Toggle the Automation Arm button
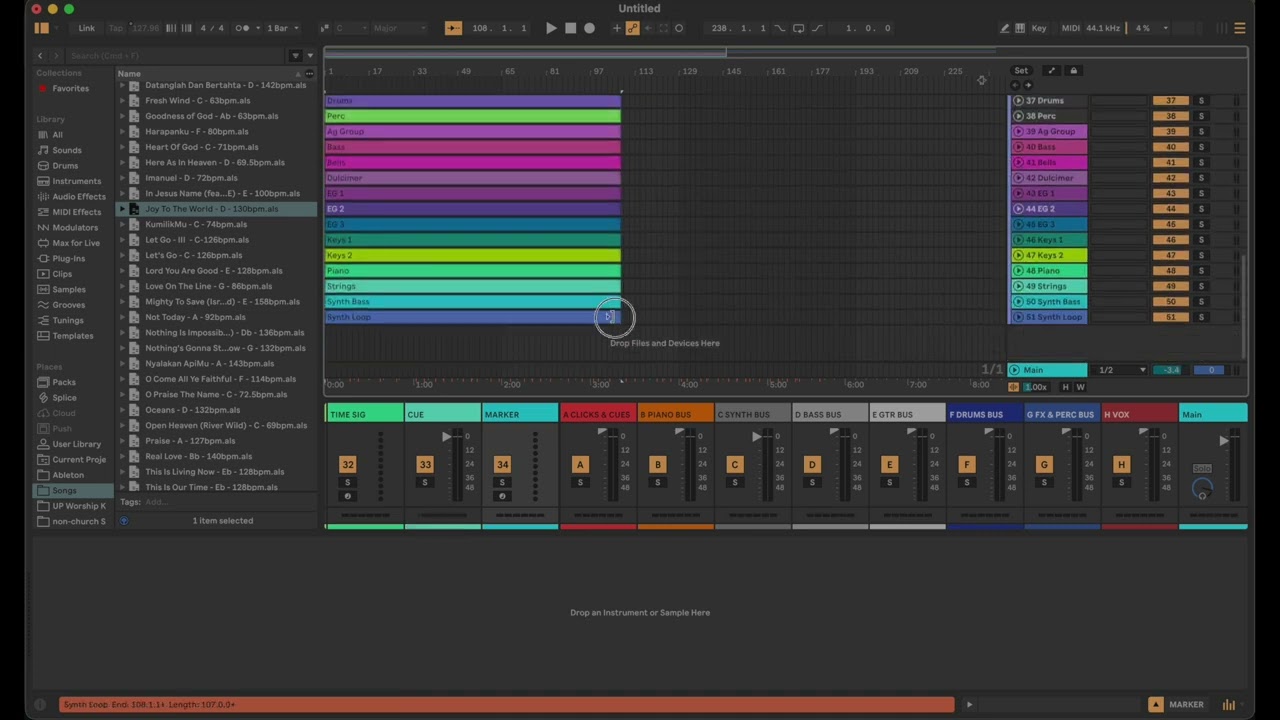The image size is (1280, 720). pyautogui.click(x=632, y=28)
